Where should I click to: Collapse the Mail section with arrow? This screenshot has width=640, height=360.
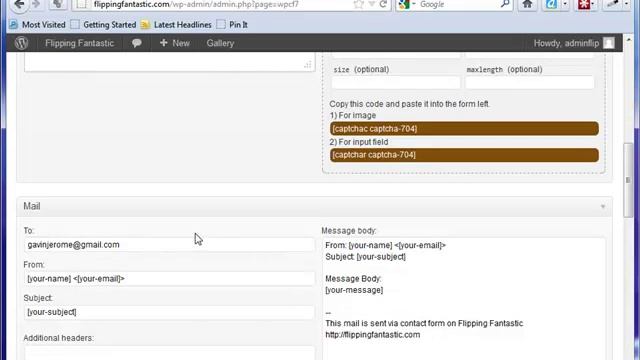tap(603, 207)
